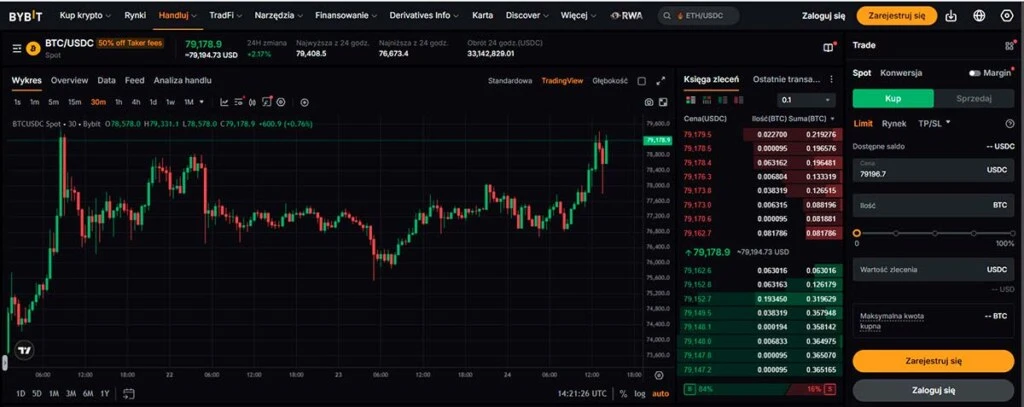The height and width of the screenshot is (407, 1024).
Task: Select the Sprzedaj sell side
Action: (x=974, y=99)
